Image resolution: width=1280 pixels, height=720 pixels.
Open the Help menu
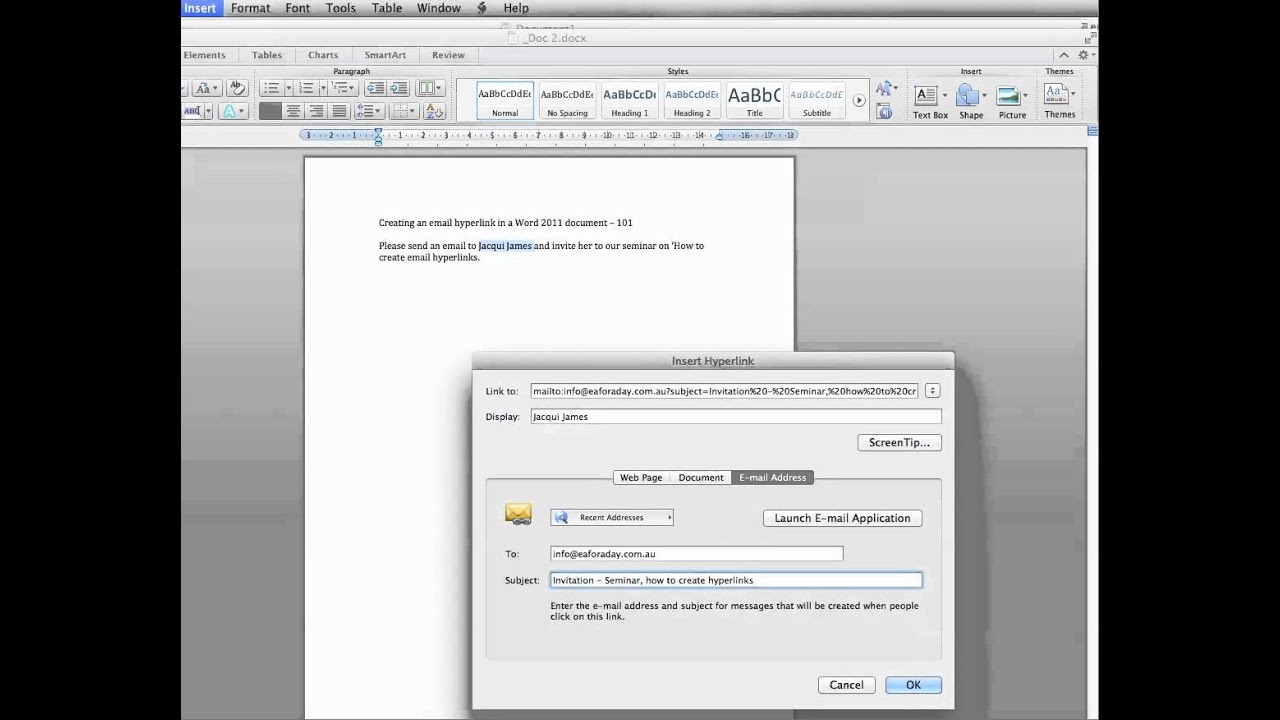[516, 8]
